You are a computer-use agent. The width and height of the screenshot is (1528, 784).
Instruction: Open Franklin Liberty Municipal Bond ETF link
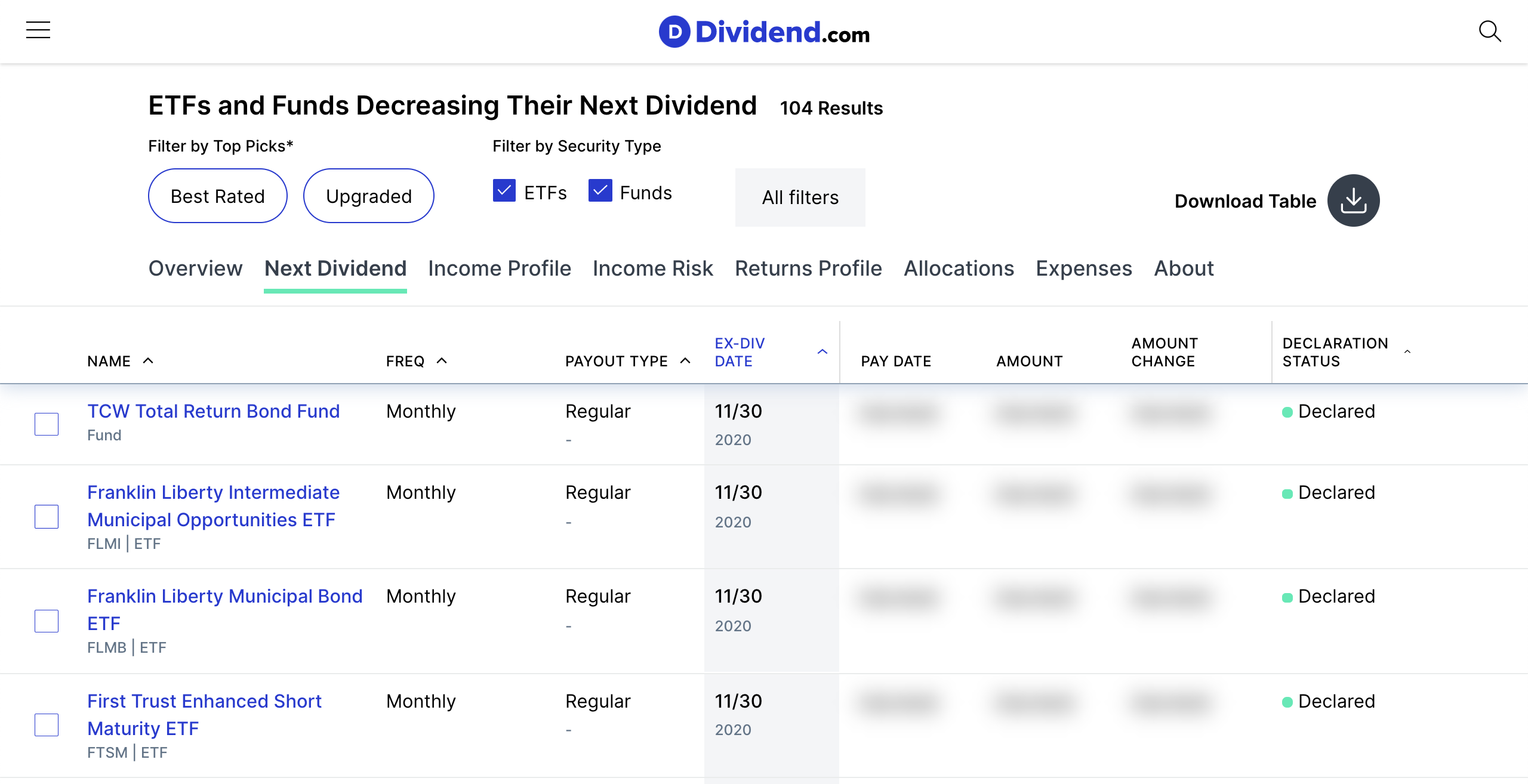pos(224,610)
